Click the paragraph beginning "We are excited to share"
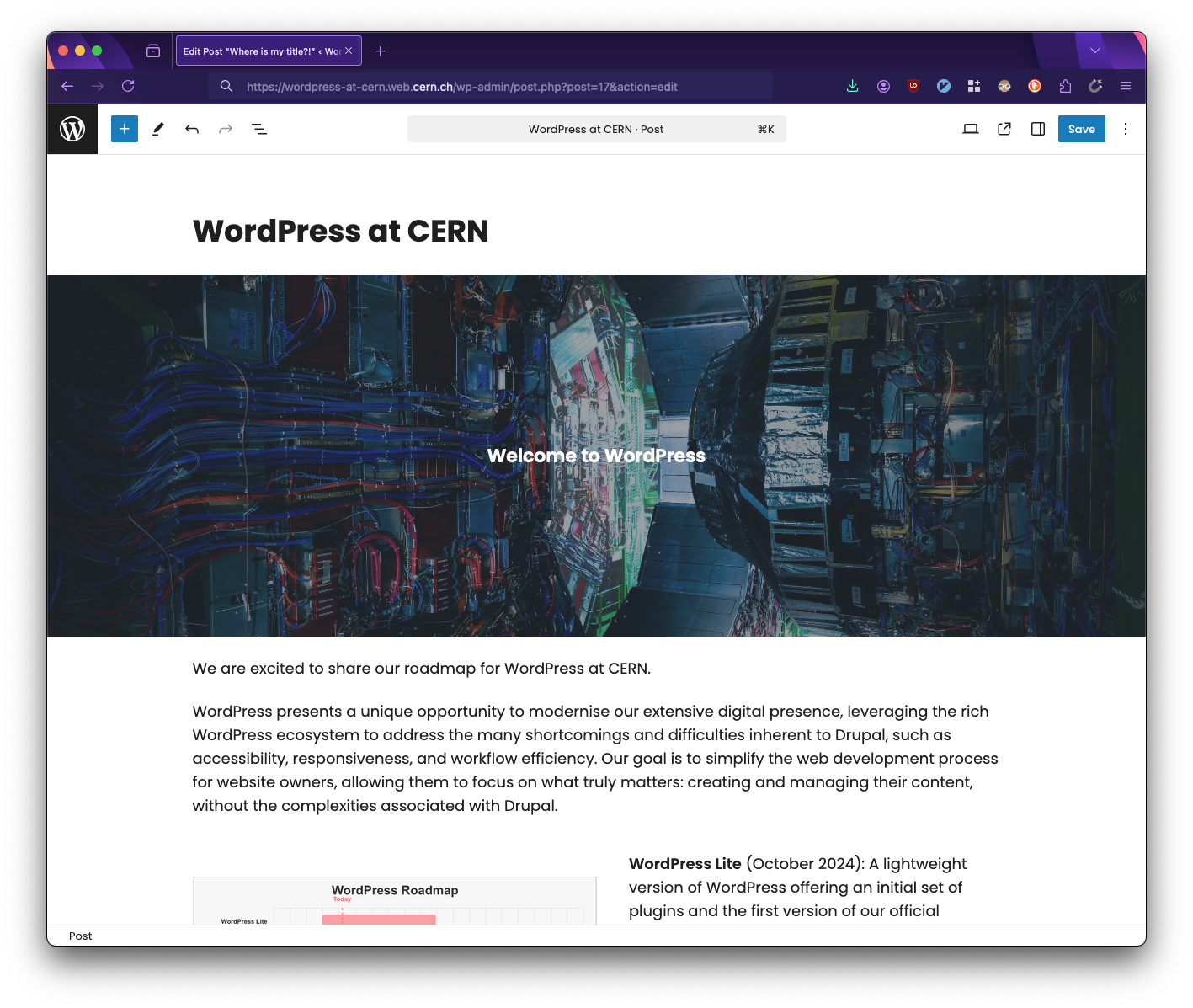The height and width of the screenshot is (1008, 1193). (422, 668)
